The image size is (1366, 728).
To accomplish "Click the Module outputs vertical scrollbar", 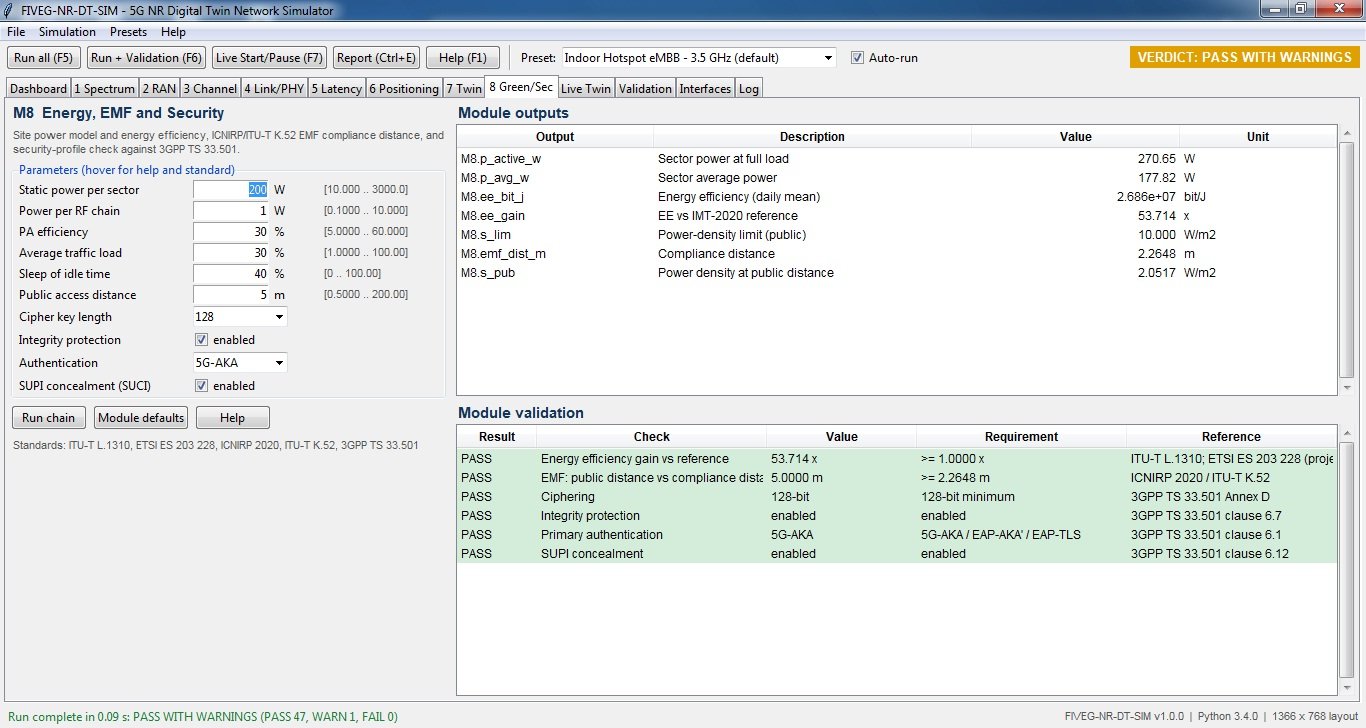I will coord(1346,260).
